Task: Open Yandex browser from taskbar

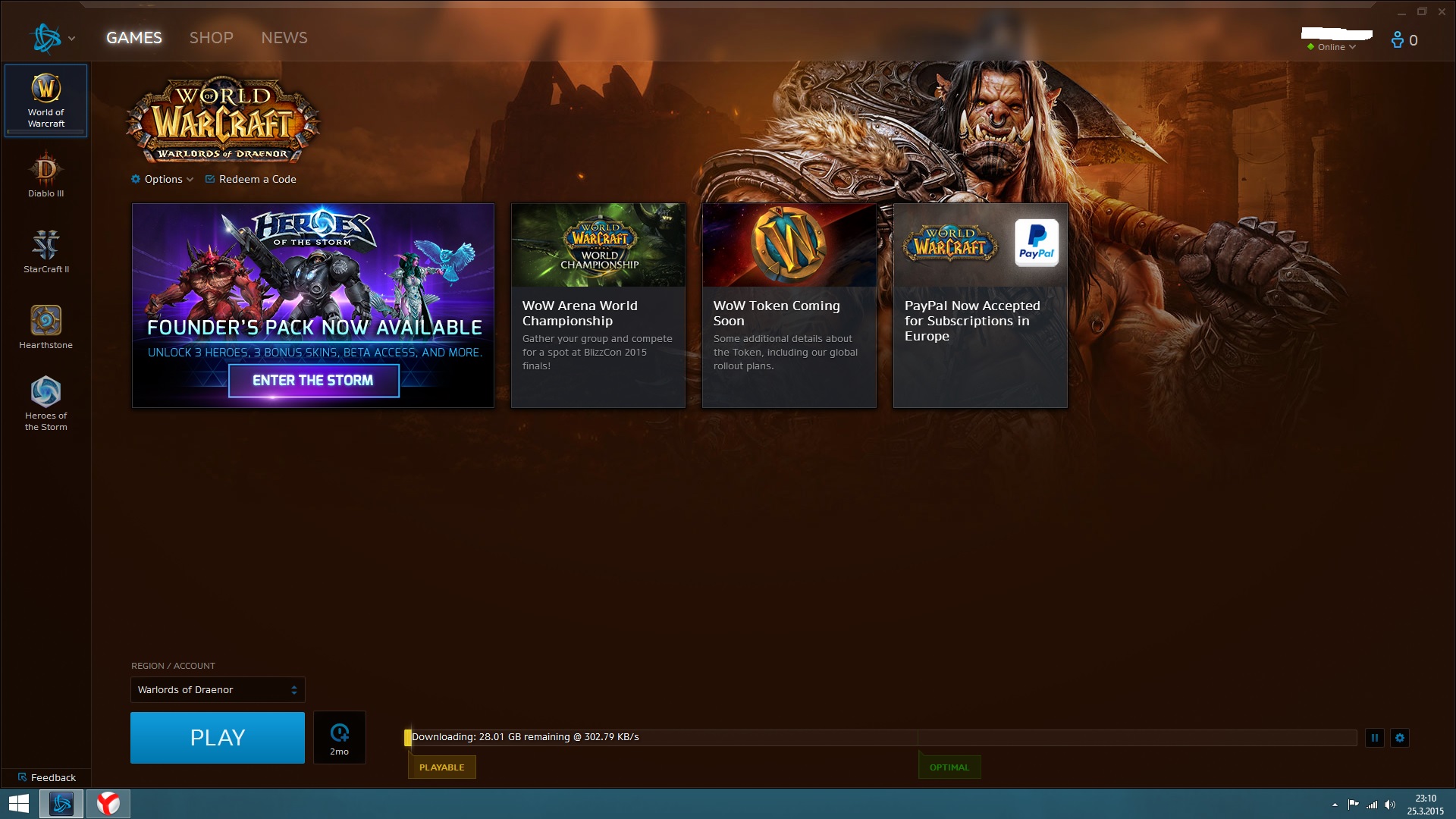Action: (108, 804)
